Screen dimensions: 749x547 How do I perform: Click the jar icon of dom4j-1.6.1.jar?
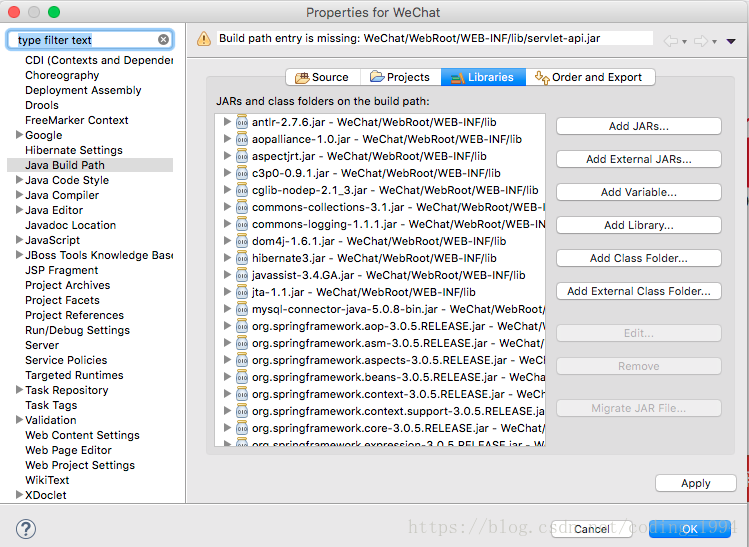coord(242,241)
